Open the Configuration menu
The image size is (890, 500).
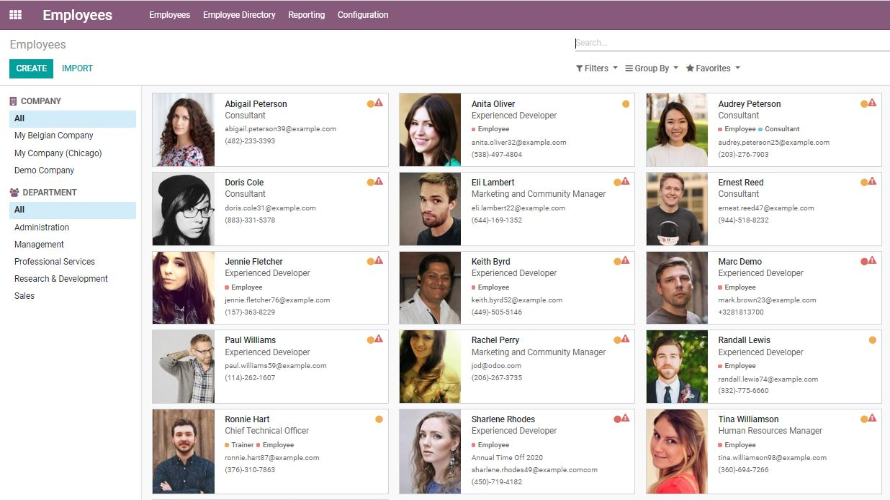coord(363,15)
